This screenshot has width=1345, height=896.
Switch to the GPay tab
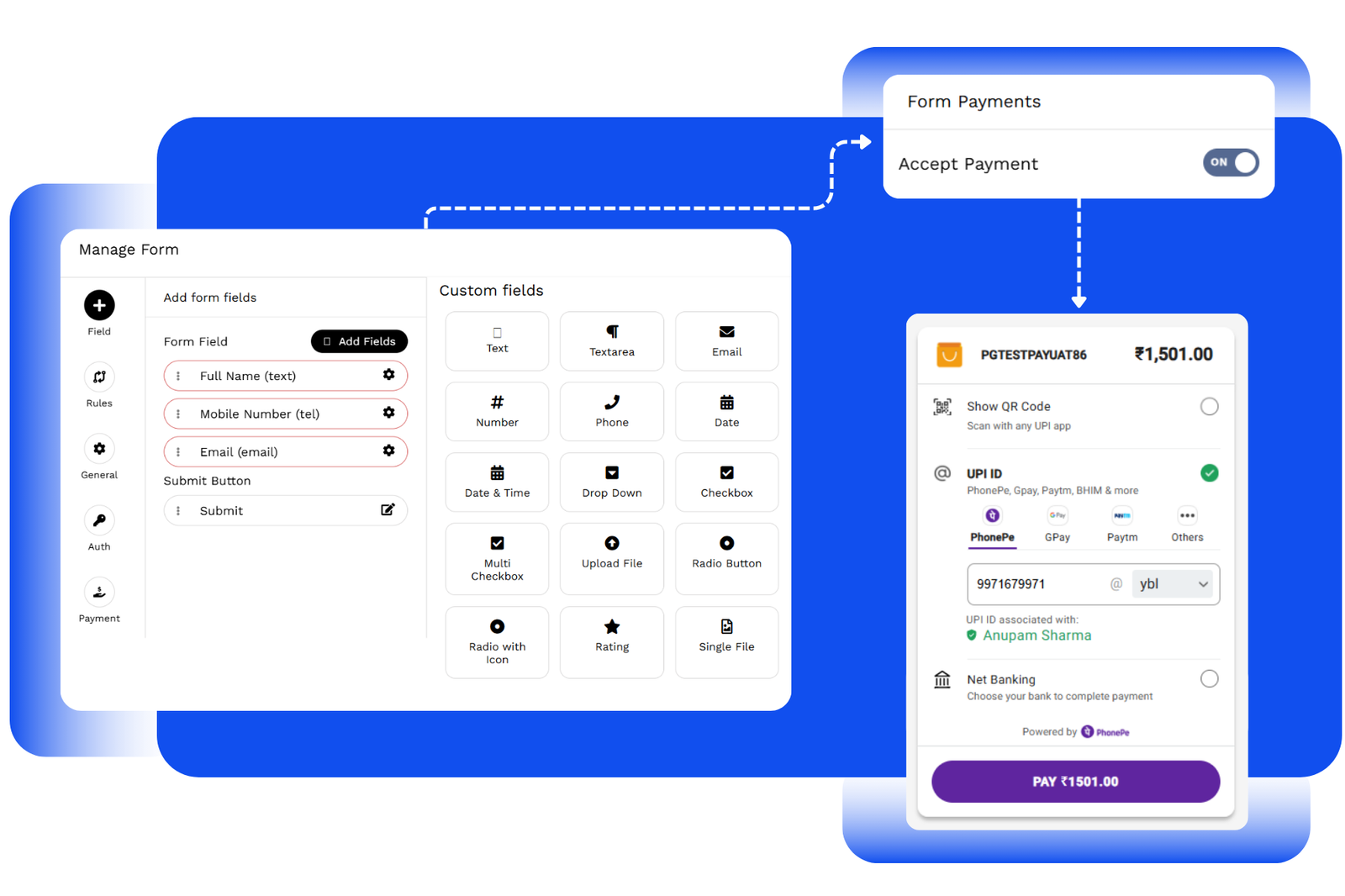tap(1057, 524)
